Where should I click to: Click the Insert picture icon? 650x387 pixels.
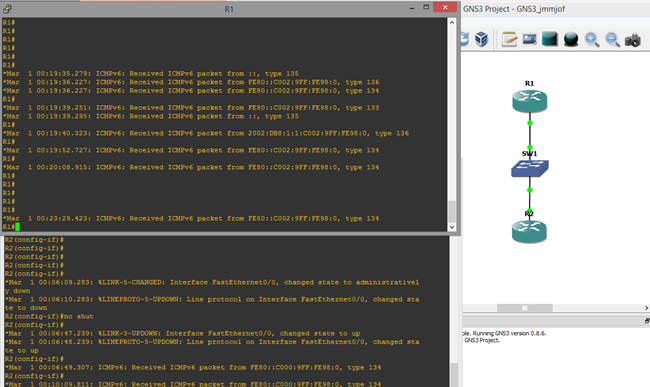pos(530,39)
